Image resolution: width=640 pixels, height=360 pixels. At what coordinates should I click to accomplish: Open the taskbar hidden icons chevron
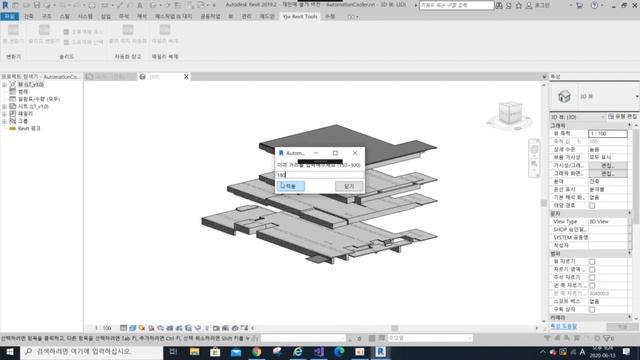click(542, 352)
